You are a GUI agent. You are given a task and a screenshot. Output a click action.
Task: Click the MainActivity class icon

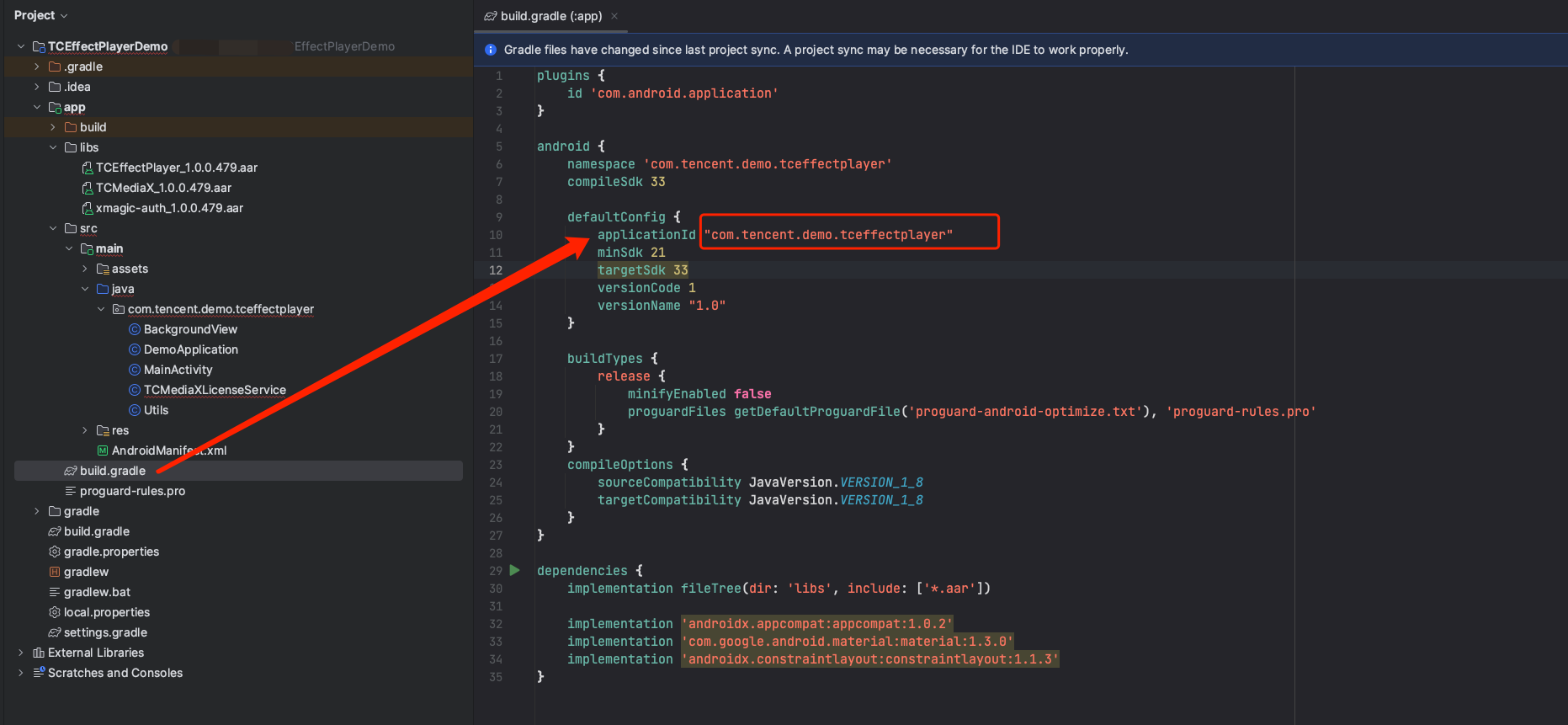pyautogui.click(x=135, y=370)
